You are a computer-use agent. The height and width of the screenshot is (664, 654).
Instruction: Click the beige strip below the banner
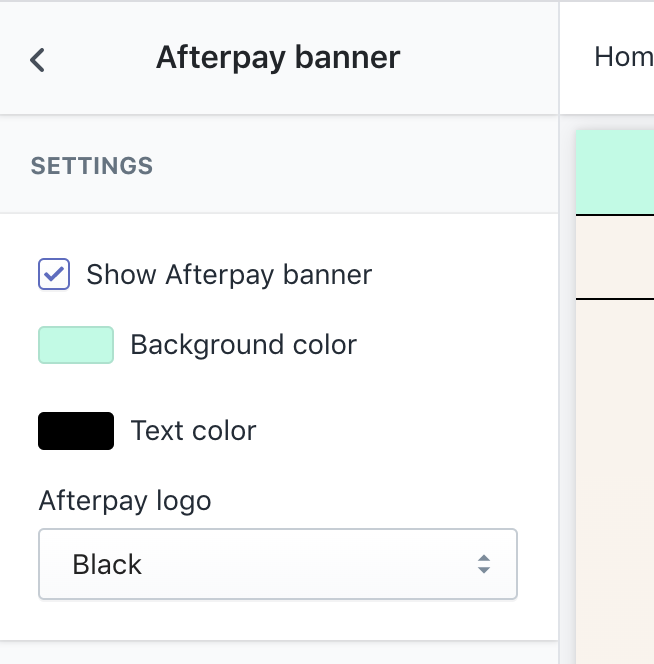[x=615, y=257]
